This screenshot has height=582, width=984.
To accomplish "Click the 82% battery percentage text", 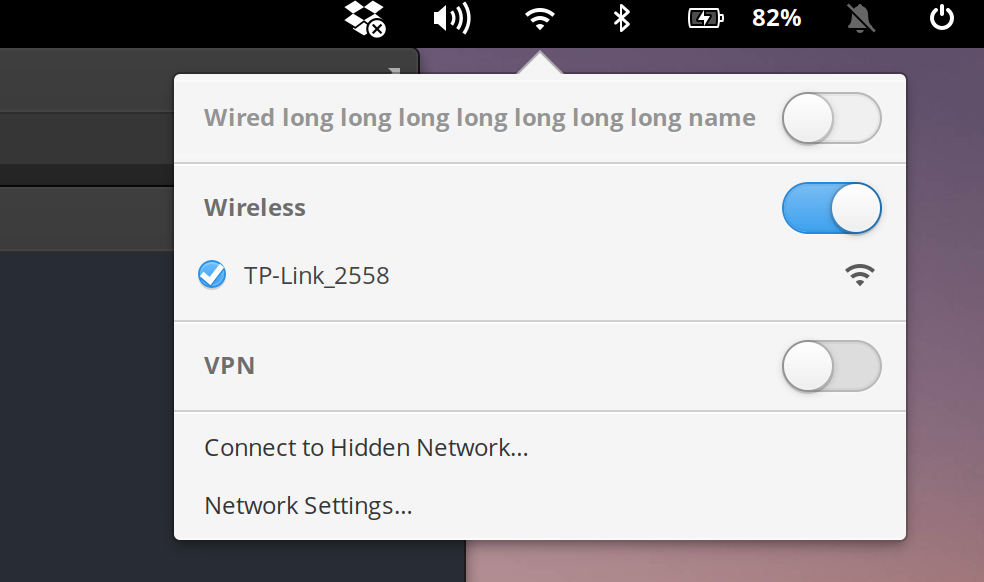I will pyautogui.click(x=777, y=18).
